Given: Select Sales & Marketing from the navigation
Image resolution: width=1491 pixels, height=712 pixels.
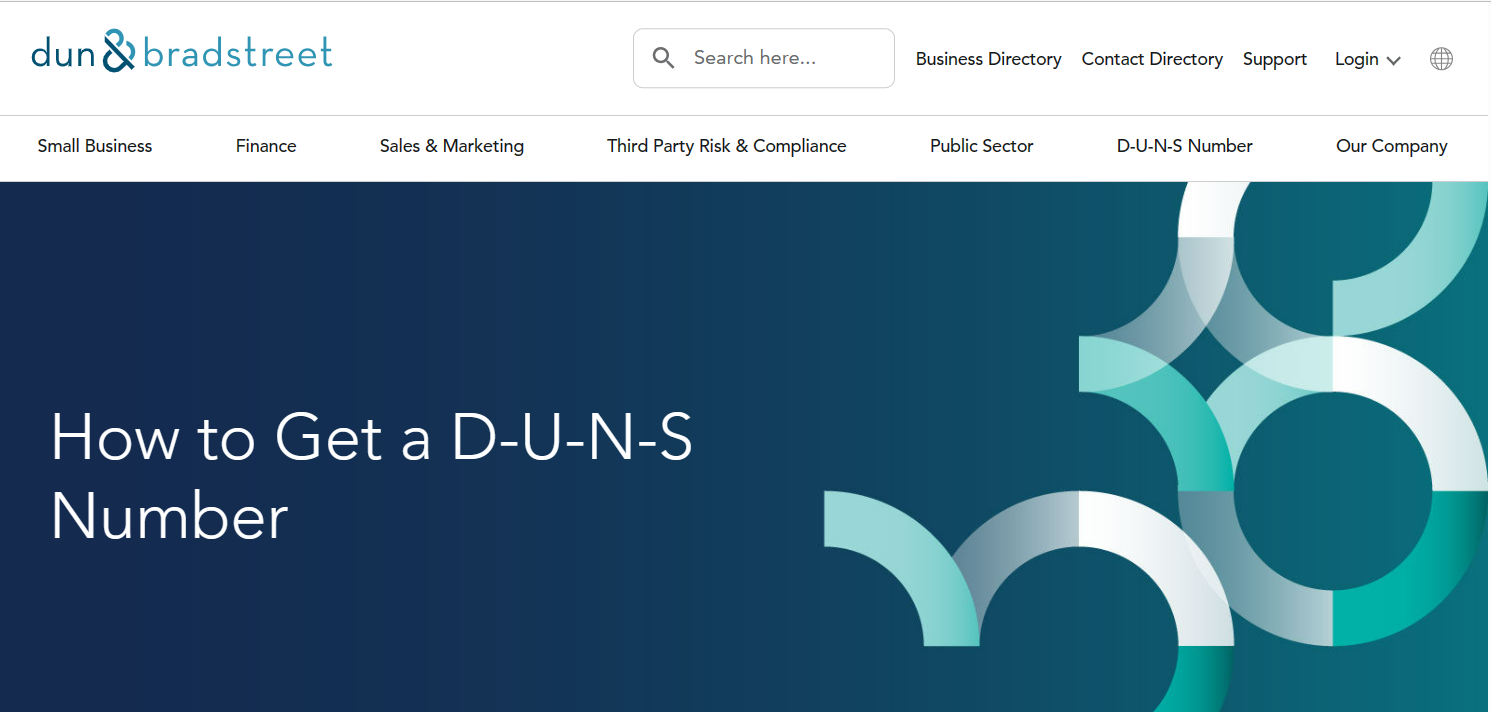Looking at the screenshot, I should tap(451, 146).
